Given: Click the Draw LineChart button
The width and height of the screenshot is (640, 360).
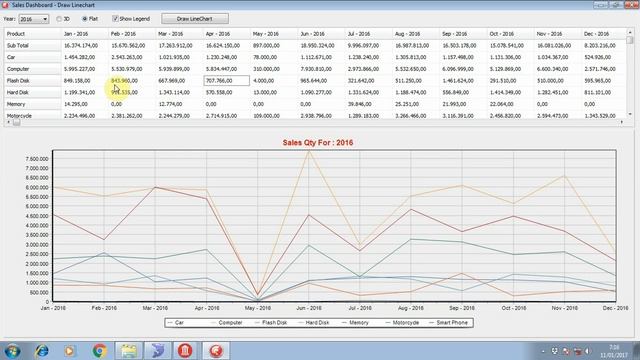Looking at the screenshot, I should 195,19.
